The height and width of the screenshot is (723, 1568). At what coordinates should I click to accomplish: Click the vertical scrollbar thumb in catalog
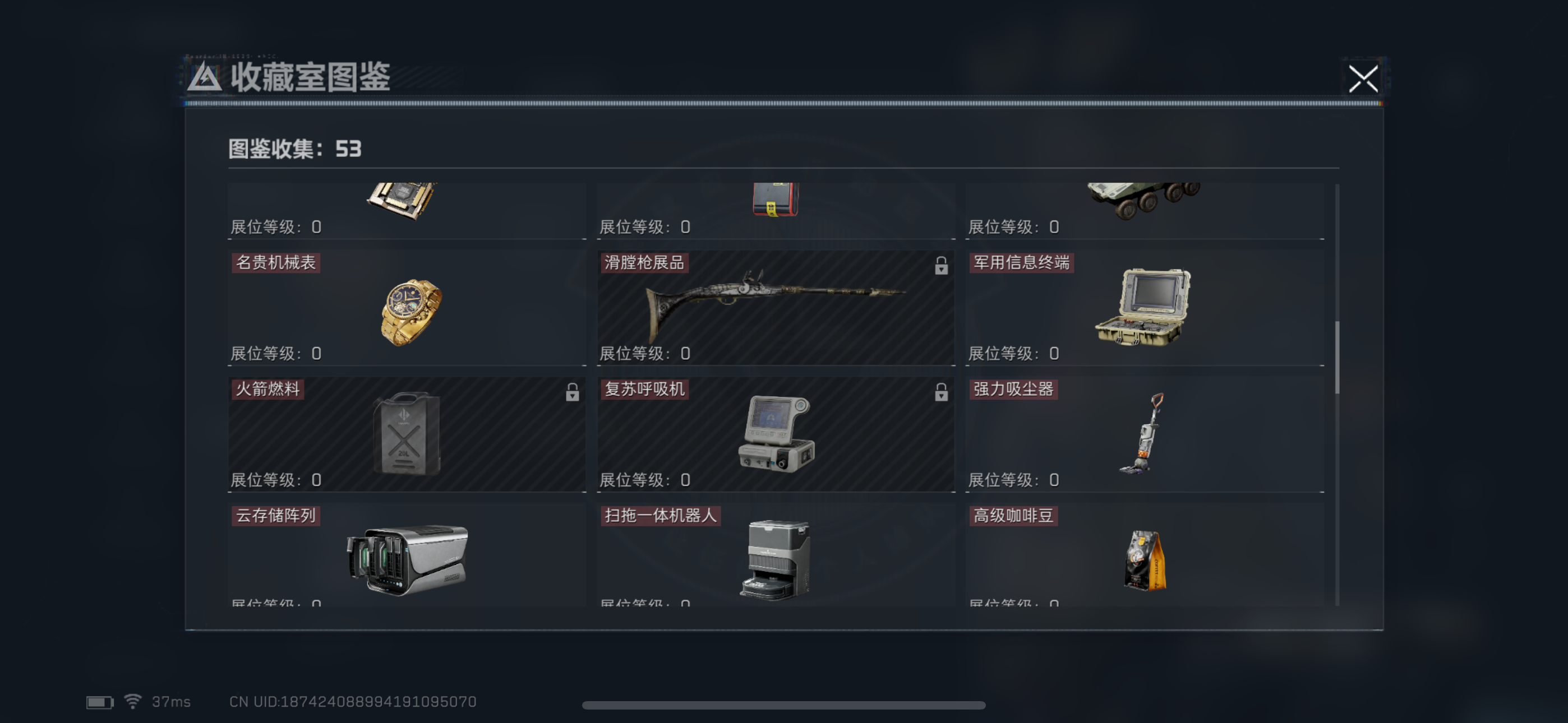point(1337,357)
